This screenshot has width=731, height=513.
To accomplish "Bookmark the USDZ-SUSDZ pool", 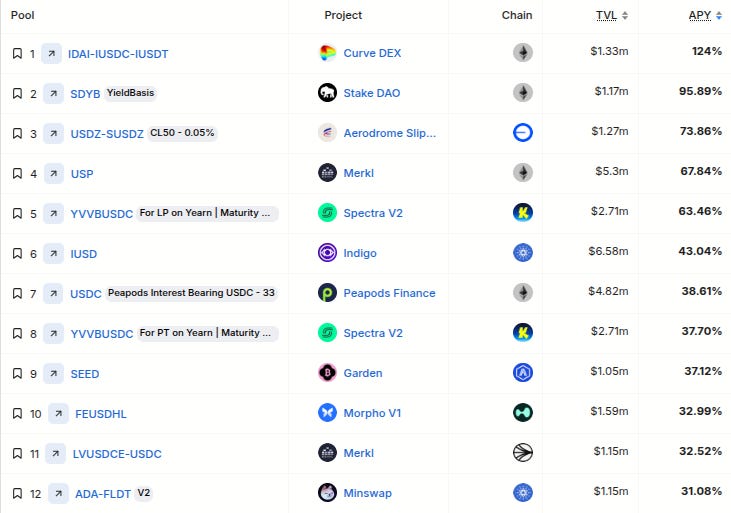I will [17, 134].
